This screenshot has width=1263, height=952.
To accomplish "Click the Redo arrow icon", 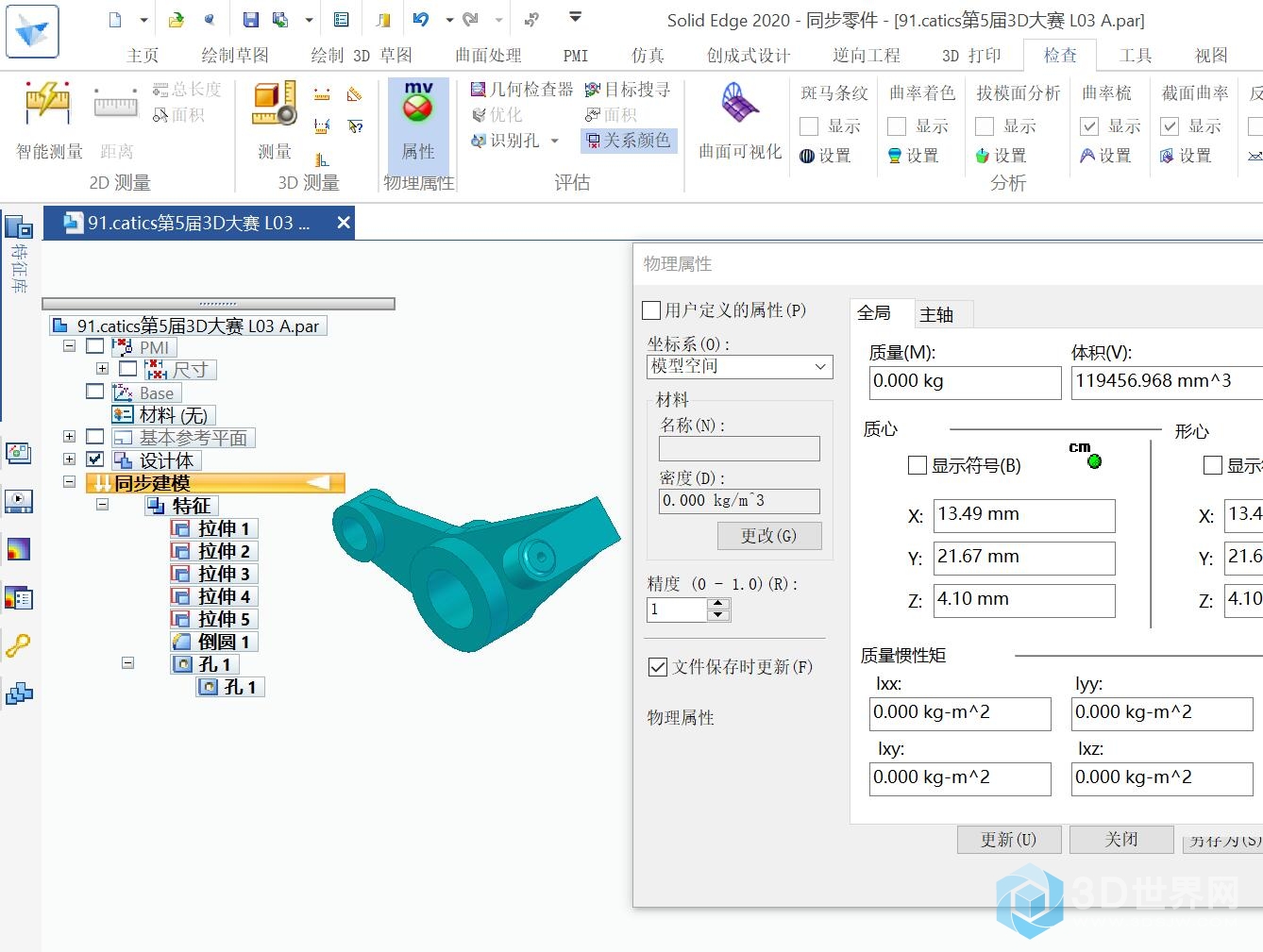I will (x=470, y=20).
